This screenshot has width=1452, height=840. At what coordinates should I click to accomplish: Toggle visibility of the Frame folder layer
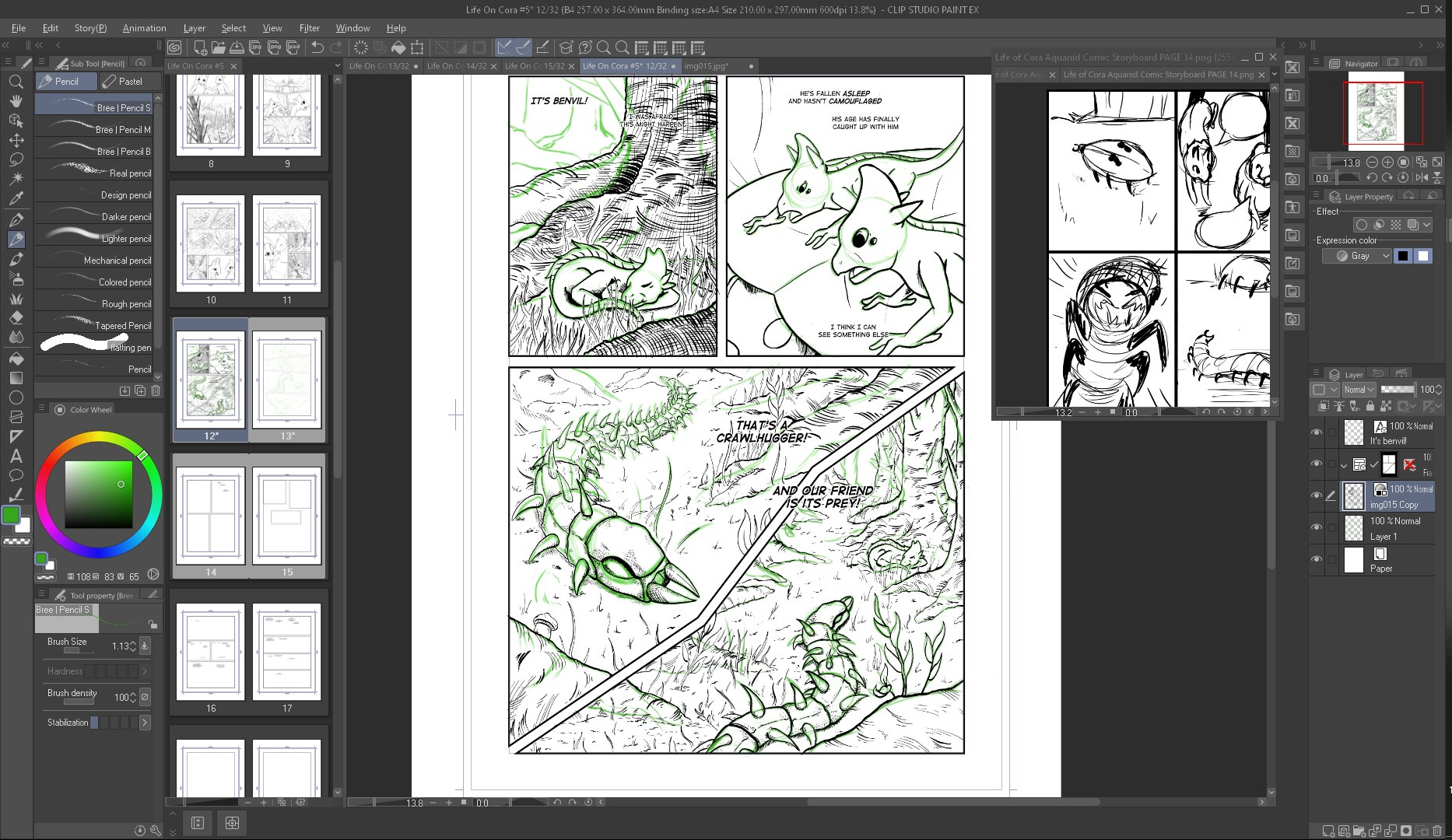1317,464
